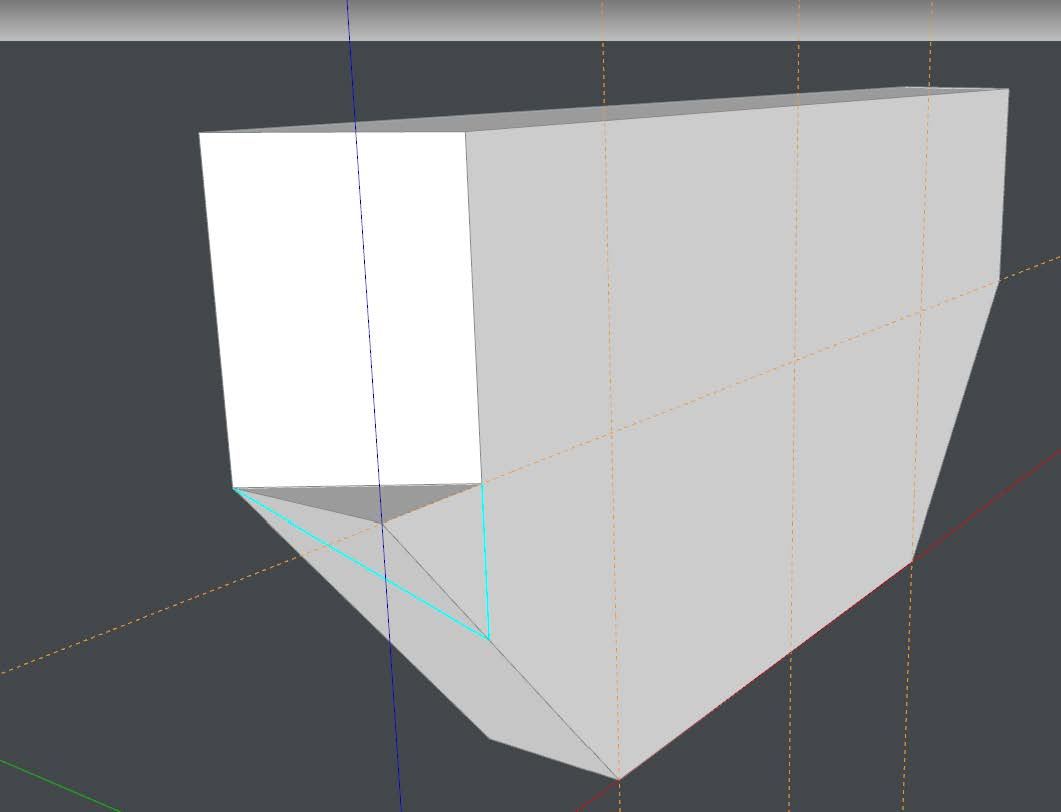
Task: Click the bottom-left corner of the white face
Action: (x=233, y=488)
